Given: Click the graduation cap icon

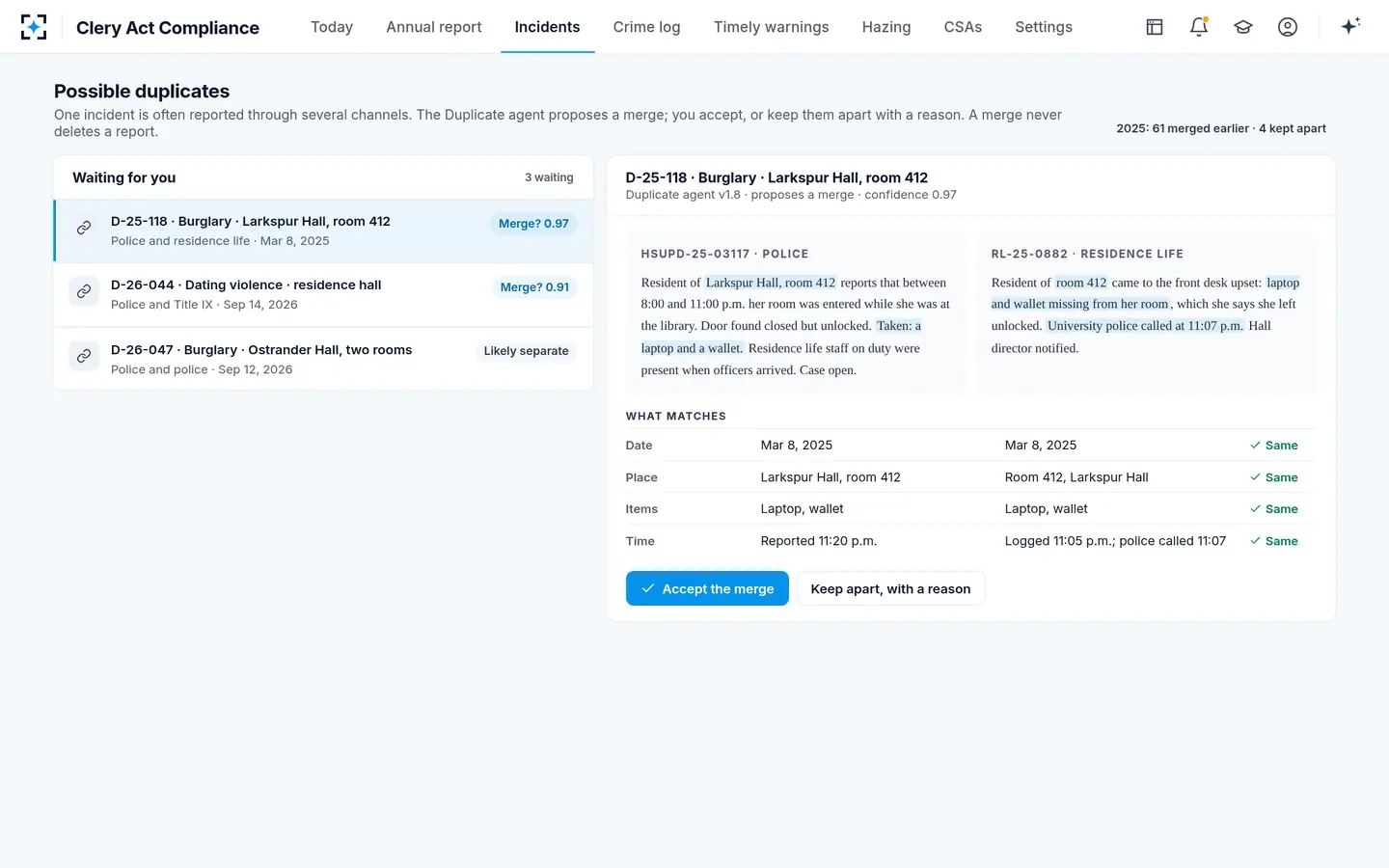Looking at the screenshot, I should click(x=1243, y=27).
